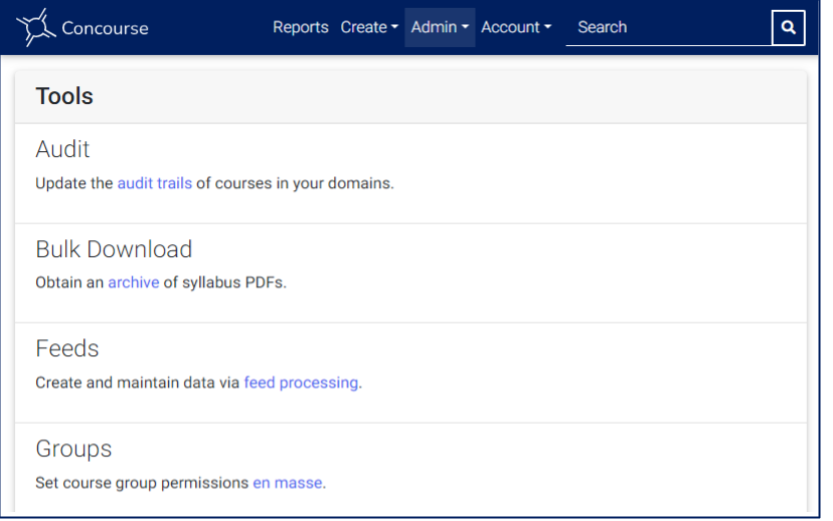
Task: Open the Admin dropdown menu
Action: coord(440,27)
